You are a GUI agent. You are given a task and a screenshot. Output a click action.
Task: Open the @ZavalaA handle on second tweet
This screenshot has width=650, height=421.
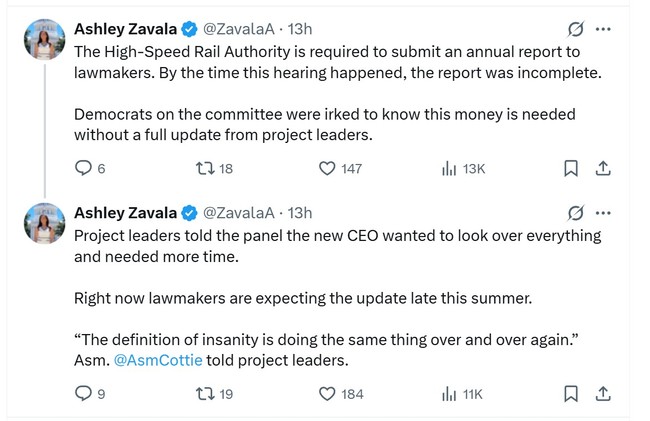(238, 213)
